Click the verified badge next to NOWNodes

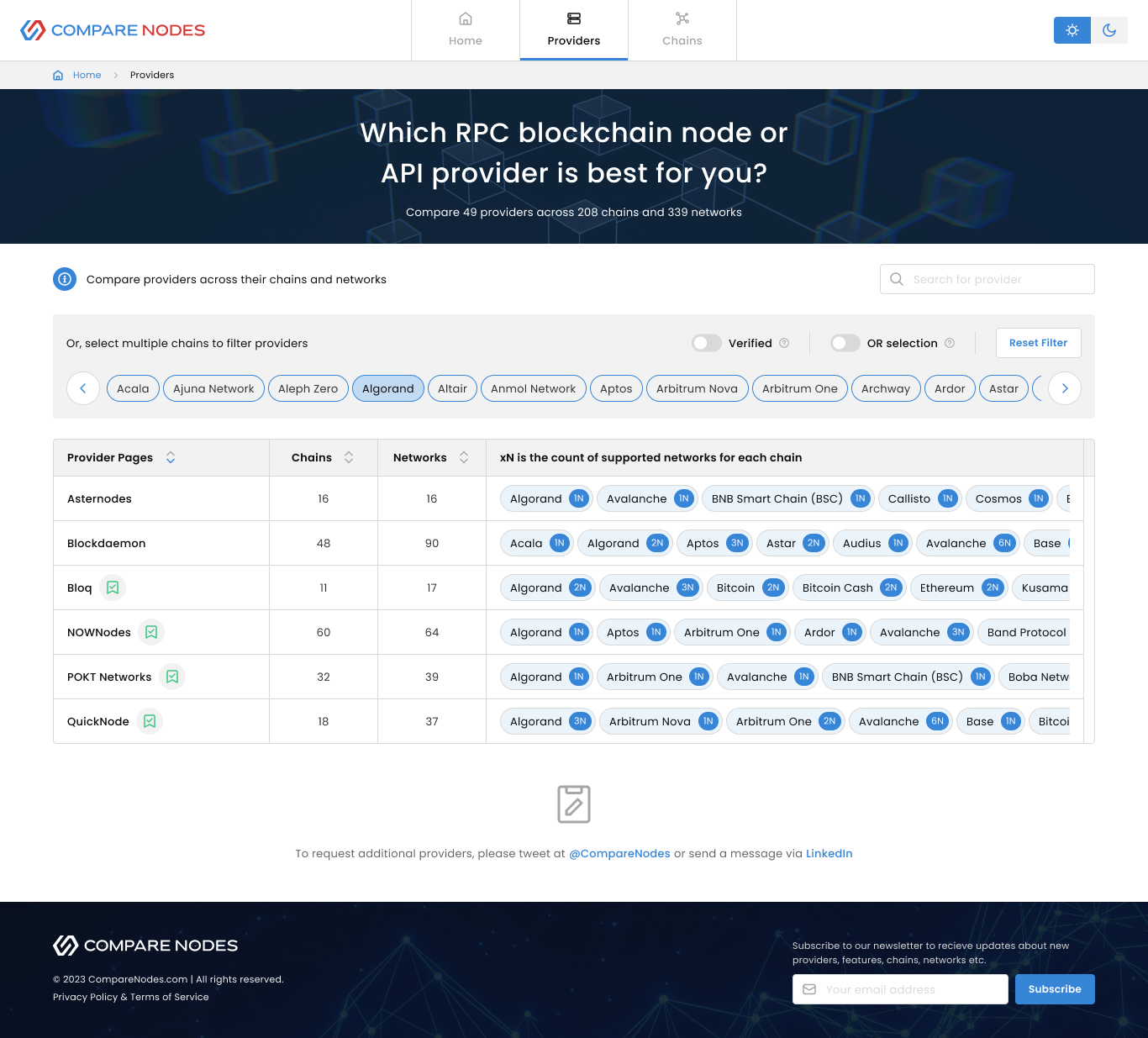point(151,632)
